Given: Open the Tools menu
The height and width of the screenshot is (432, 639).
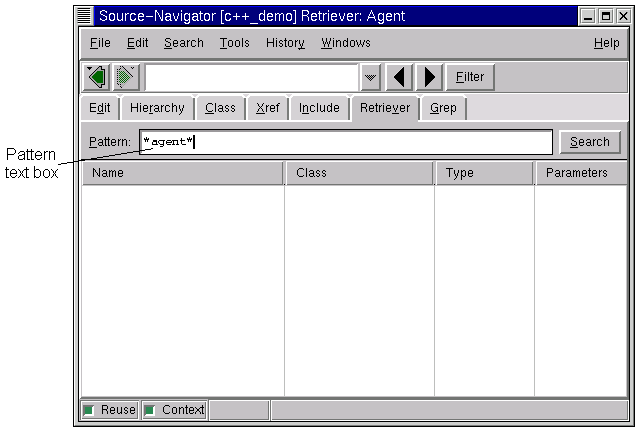Looking at the screenshot, I should click(x=235, y=43).
